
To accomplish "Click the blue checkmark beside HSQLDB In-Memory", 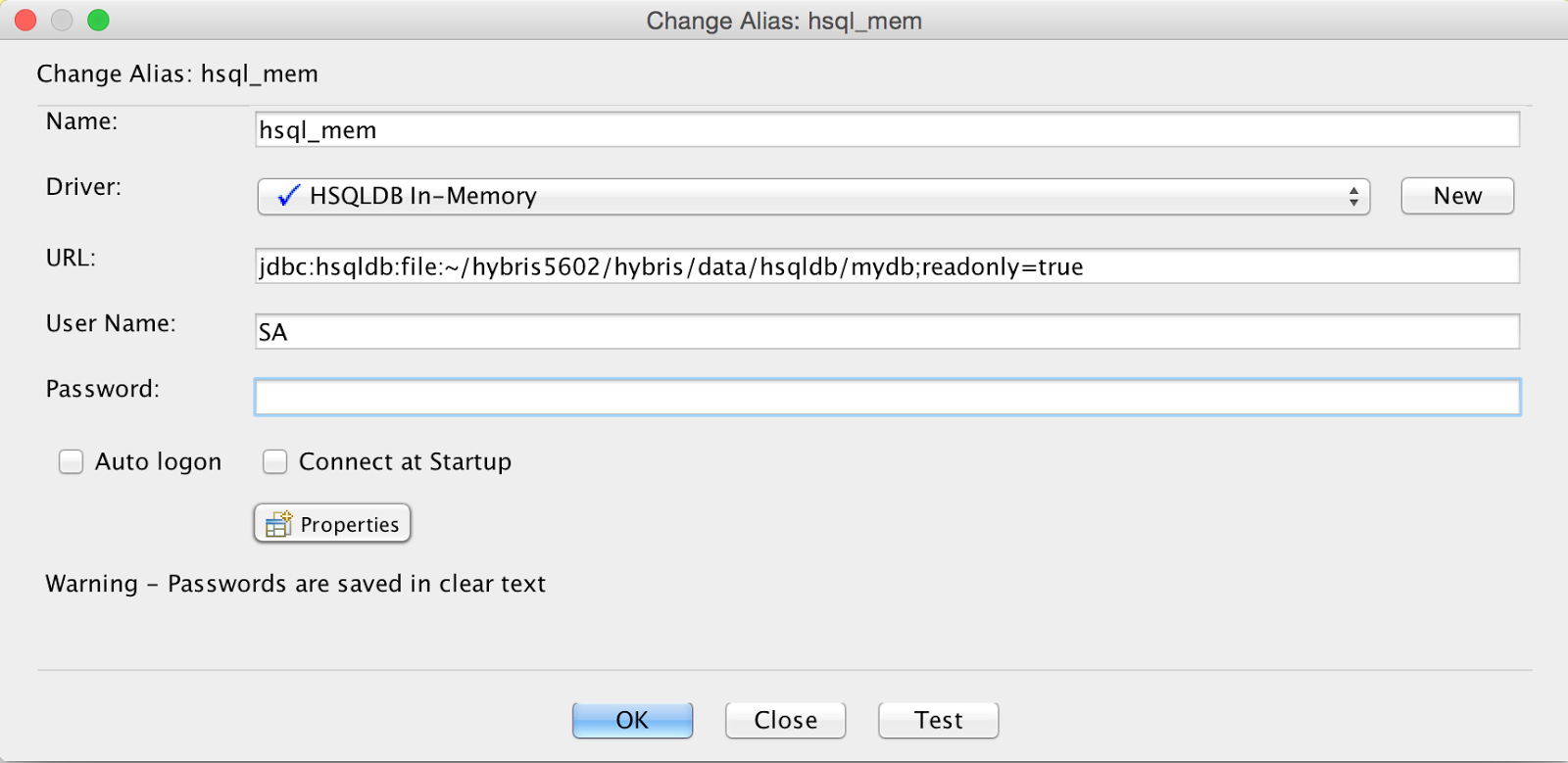I will point(288,196).
